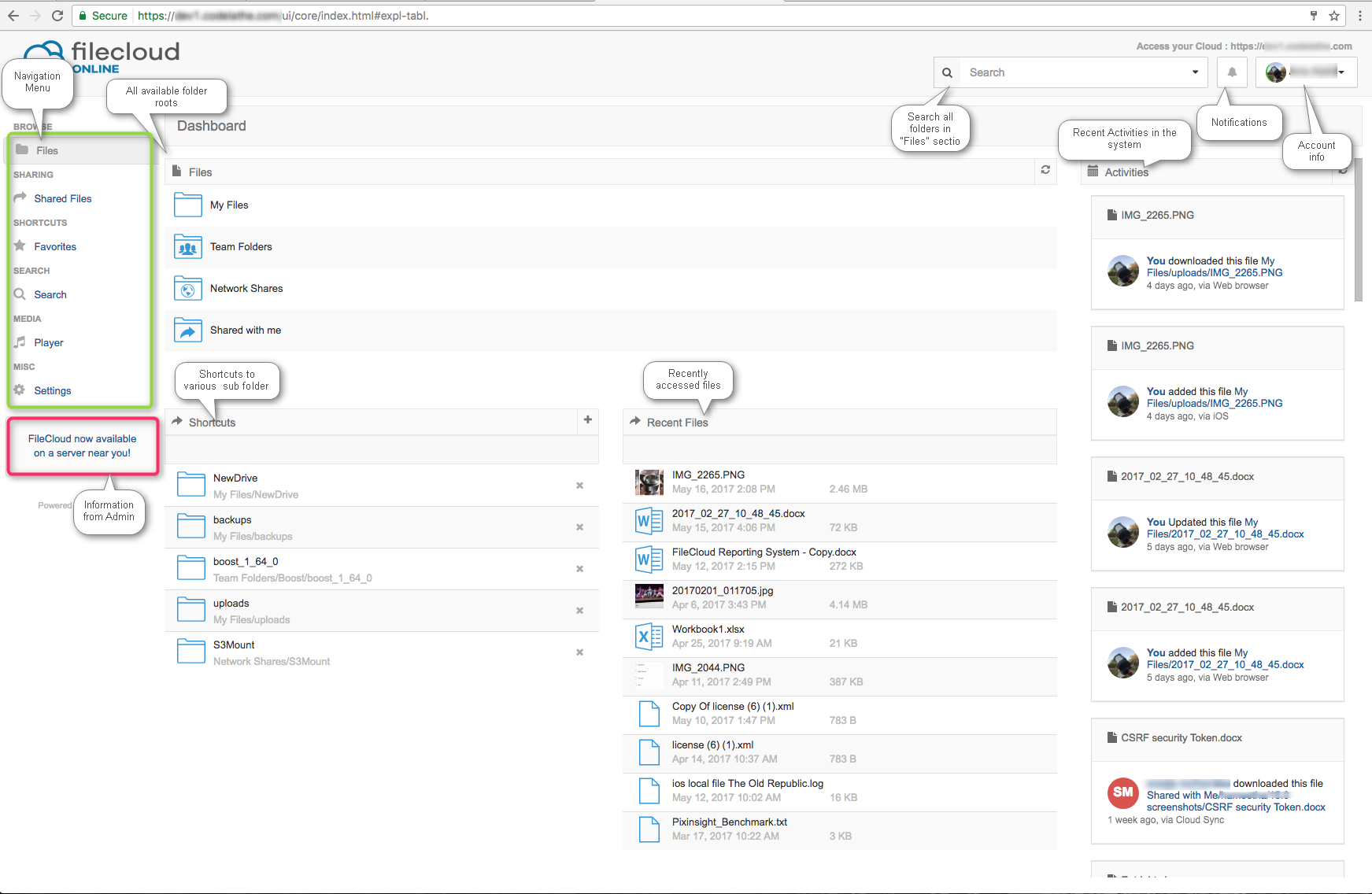This screenshot has width=1372, height=894.
Task: Remove backups shortcut
Action: [x=579, y=527]
